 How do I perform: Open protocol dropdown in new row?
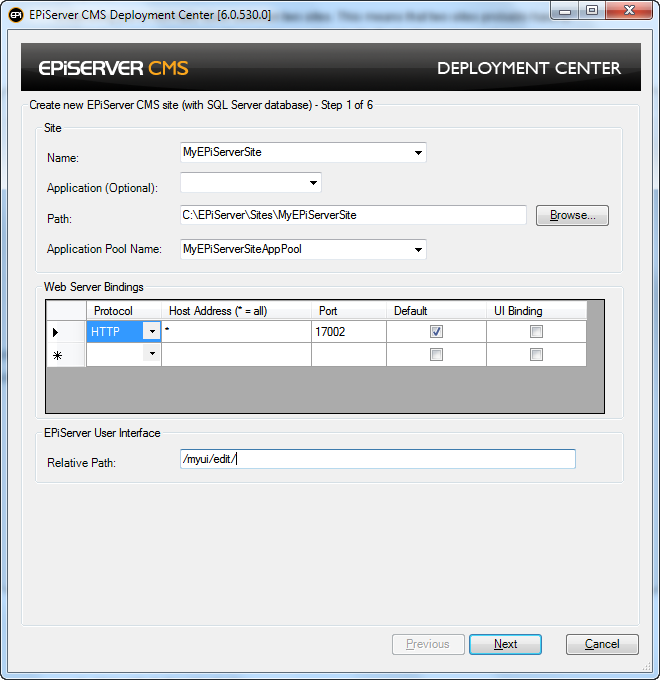tap(152, 355)
